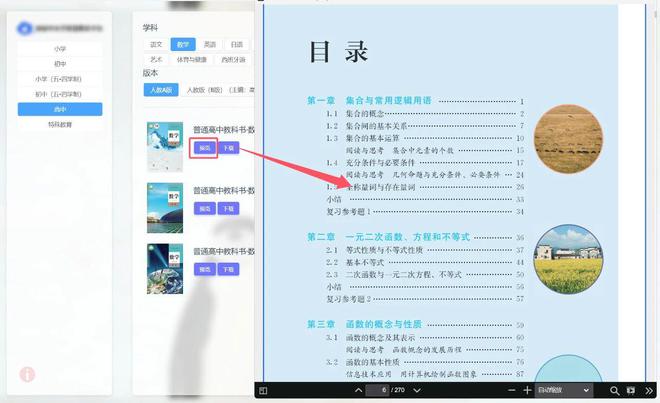Go to previous page with up chevron

tap(358, 390)
